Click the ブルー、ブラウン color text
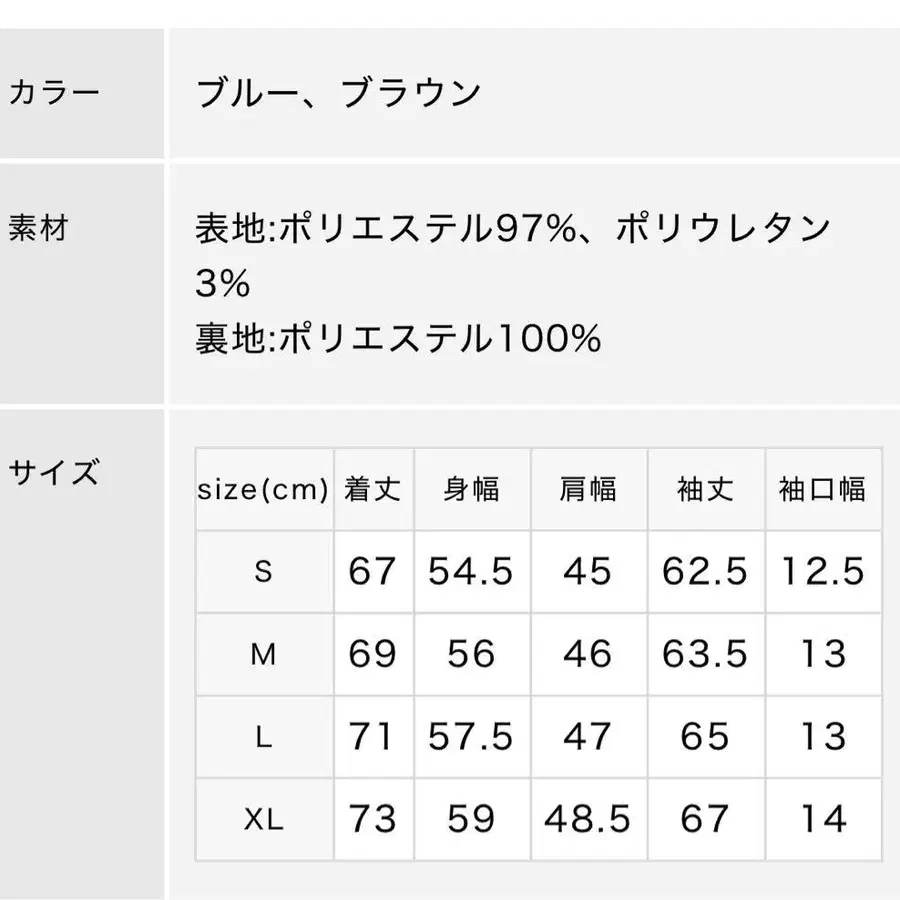 (x=338, y=93)
